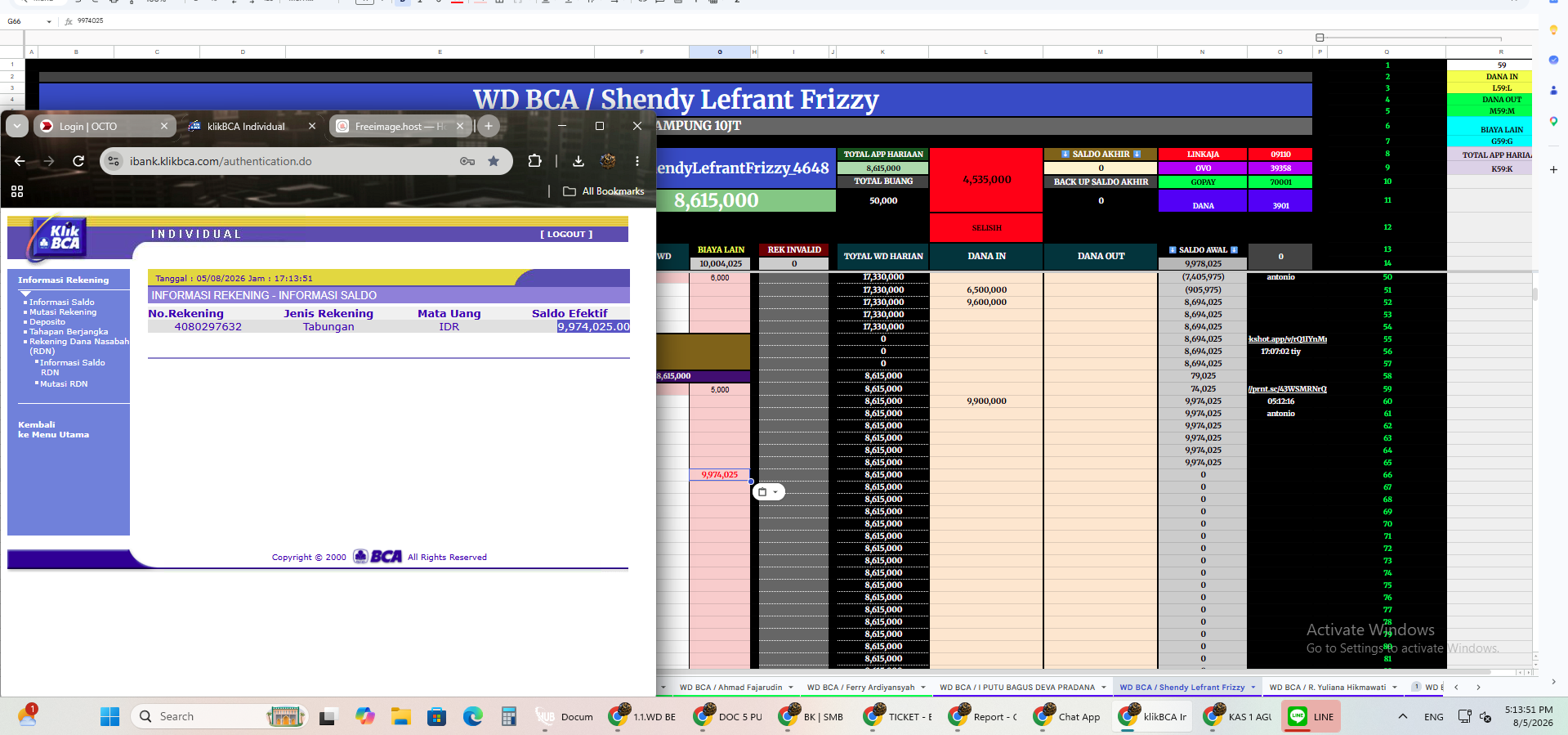Open Tahapan Berjangka in the sidebar
Viewport: 1568px width, 735px height.
click(x=69, y=332)
